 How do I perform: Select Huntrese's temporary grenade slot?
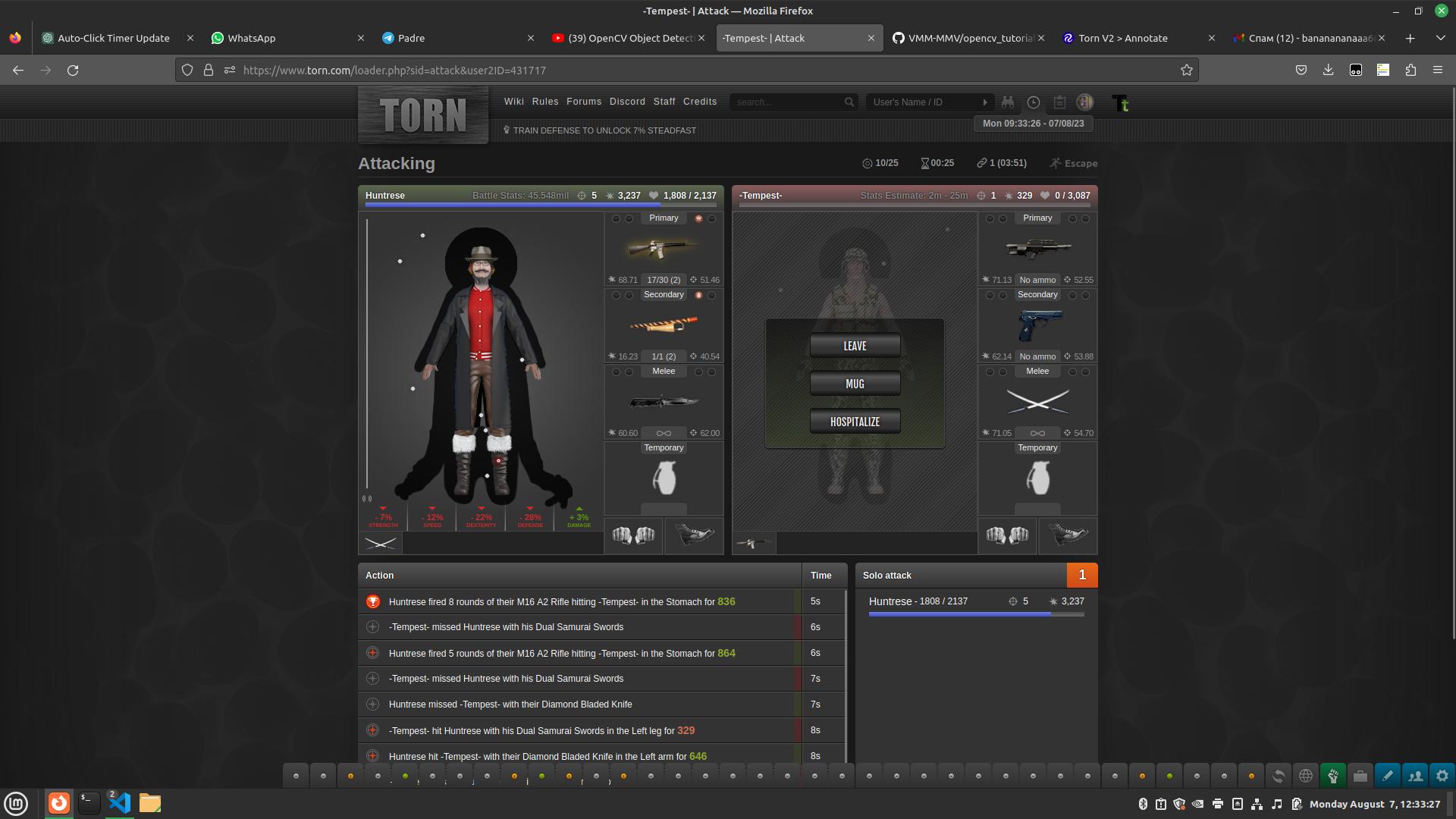click(x=664, y=478)
